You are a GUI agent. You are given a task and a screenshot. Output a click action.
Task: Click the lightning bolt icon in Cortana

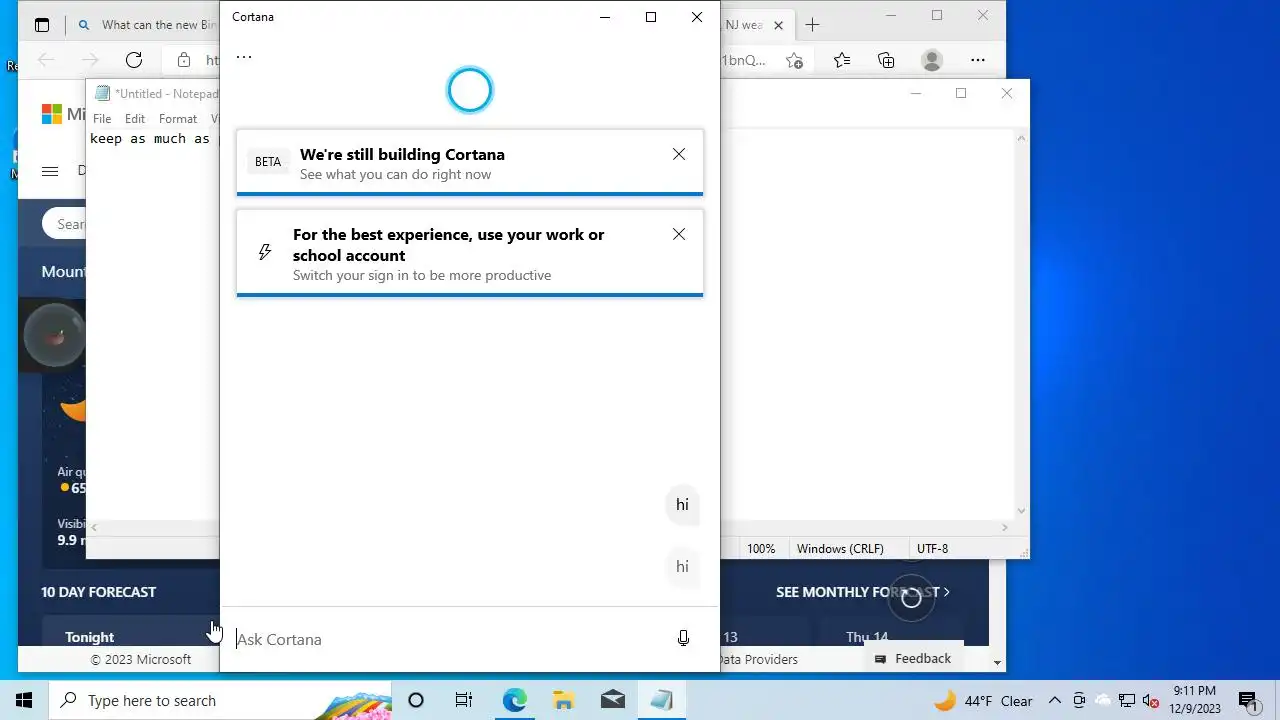(265, 252)
